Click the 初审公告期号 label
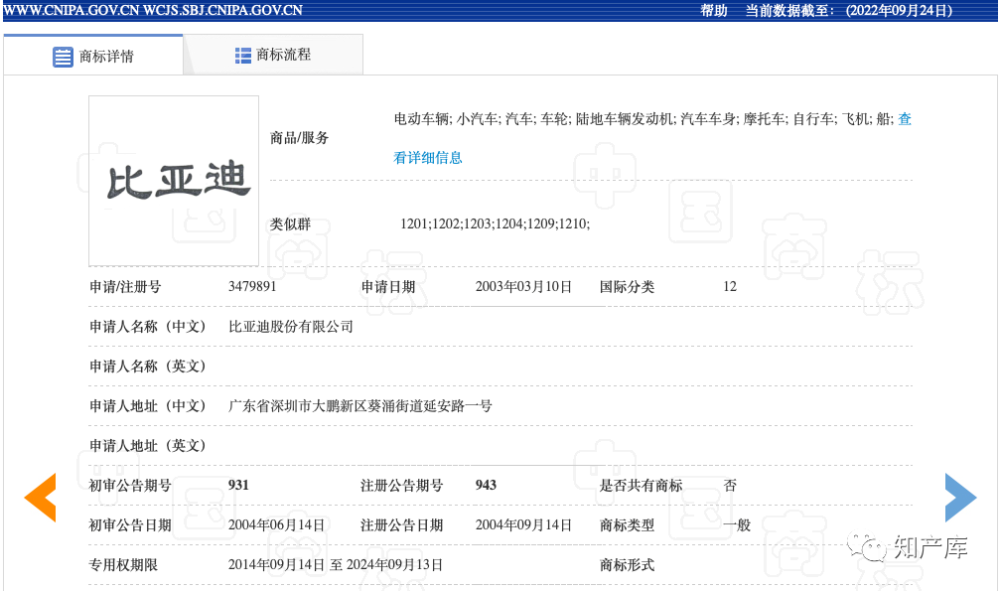This screenshot has height=591, width=1000. (130, 485)
